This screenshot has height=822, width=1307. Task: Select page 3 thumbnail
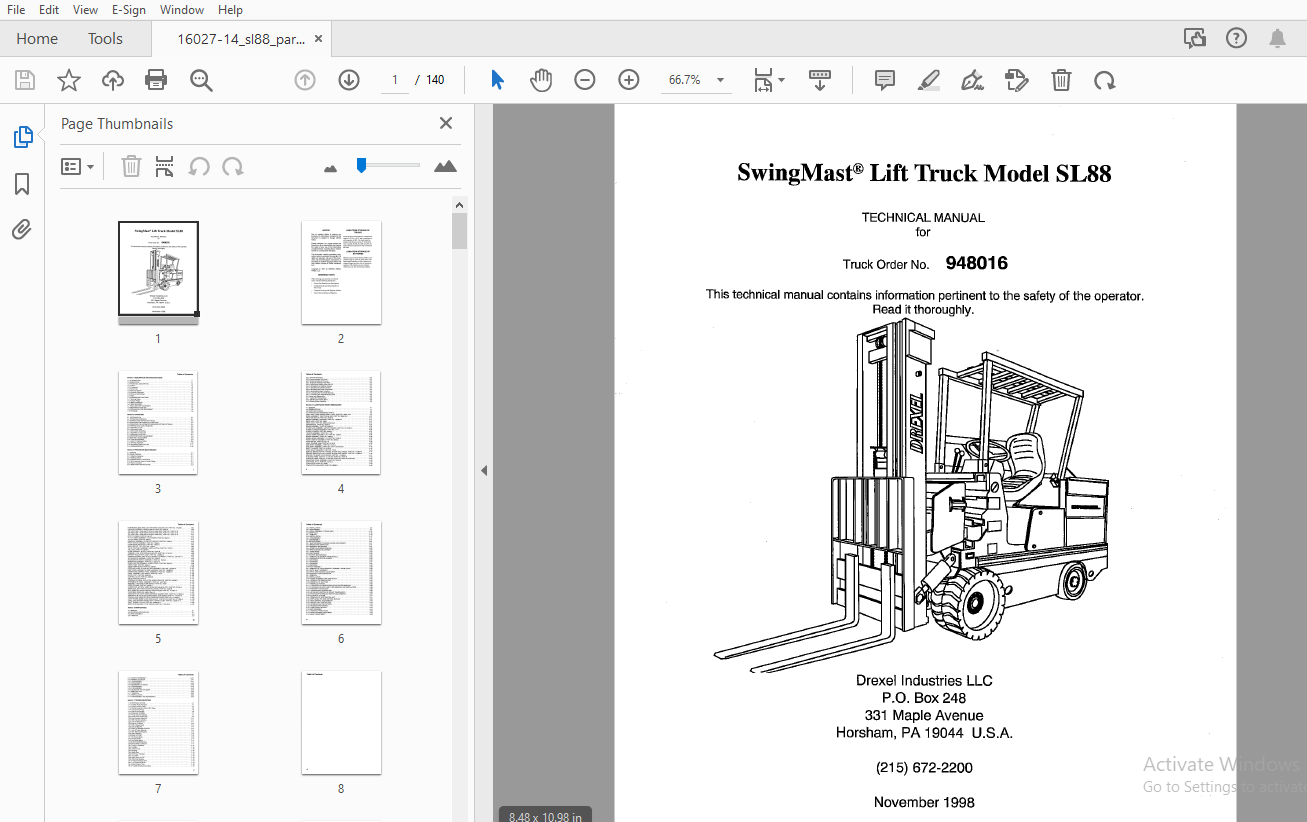(x=158, y=423)
